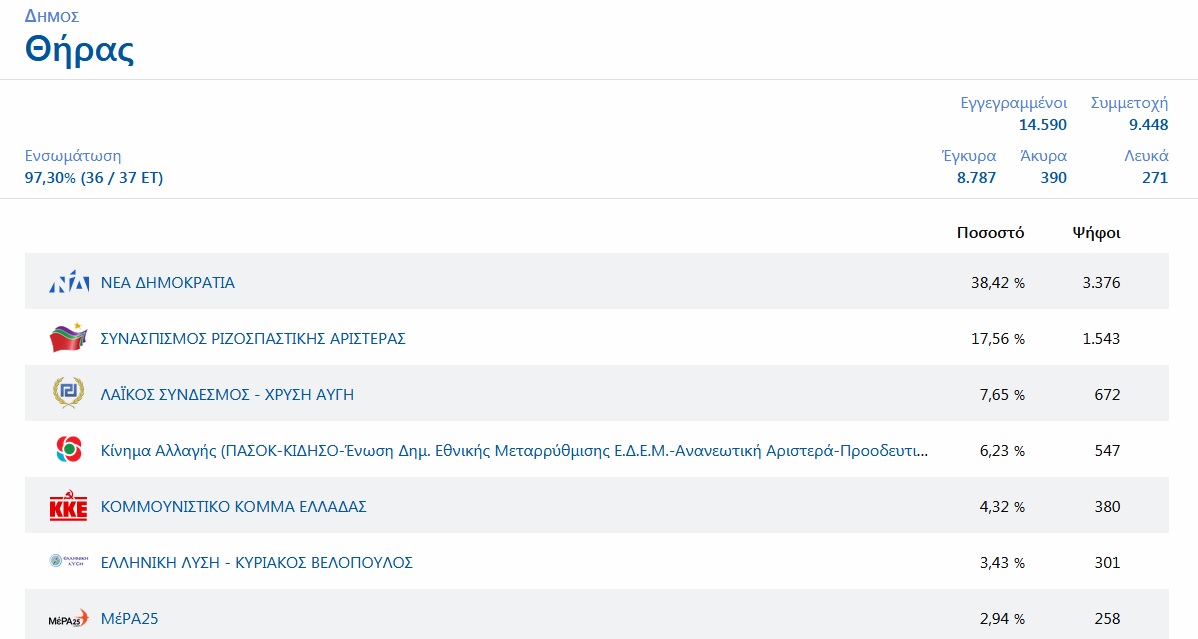Click the ΣΥΡΙΖΑ flag logo icon
The width and height of the screenshot is (1198, 639).
pyautogui.click(x=69, y=338)
